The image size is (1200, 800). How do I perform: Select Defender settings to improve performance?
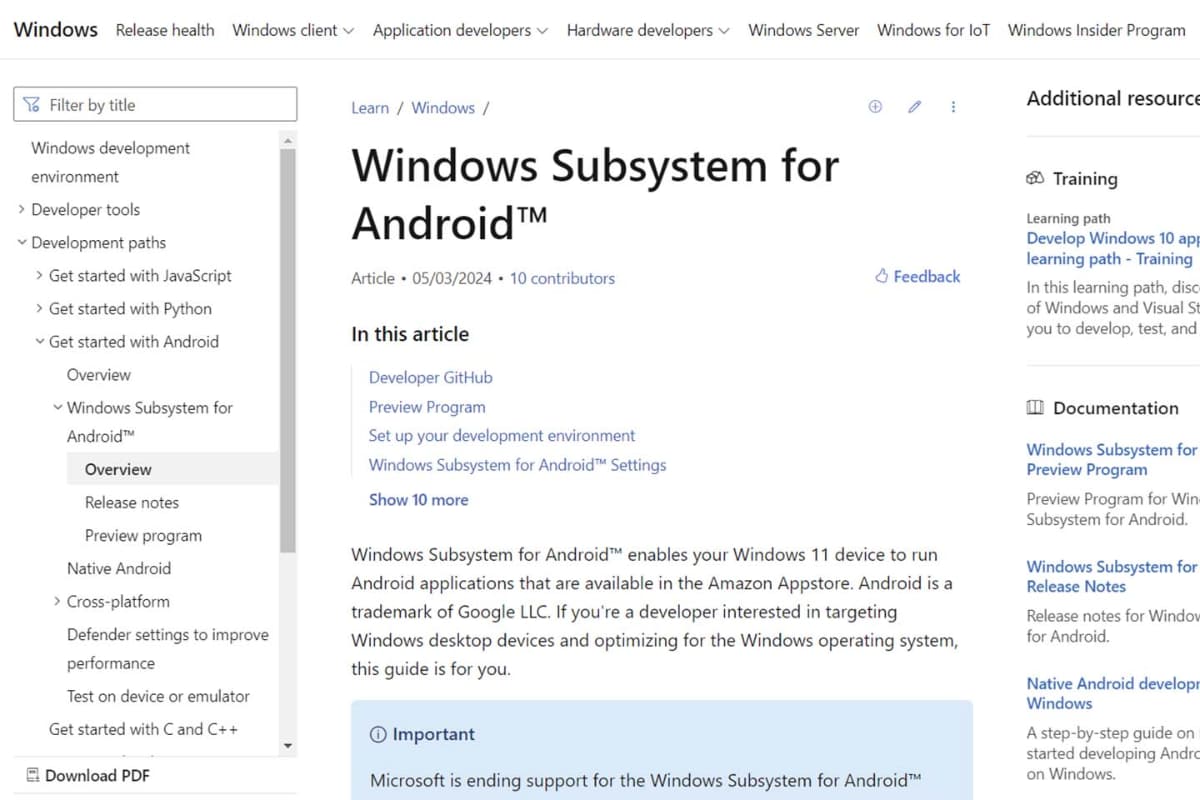[x=168, y=649]
